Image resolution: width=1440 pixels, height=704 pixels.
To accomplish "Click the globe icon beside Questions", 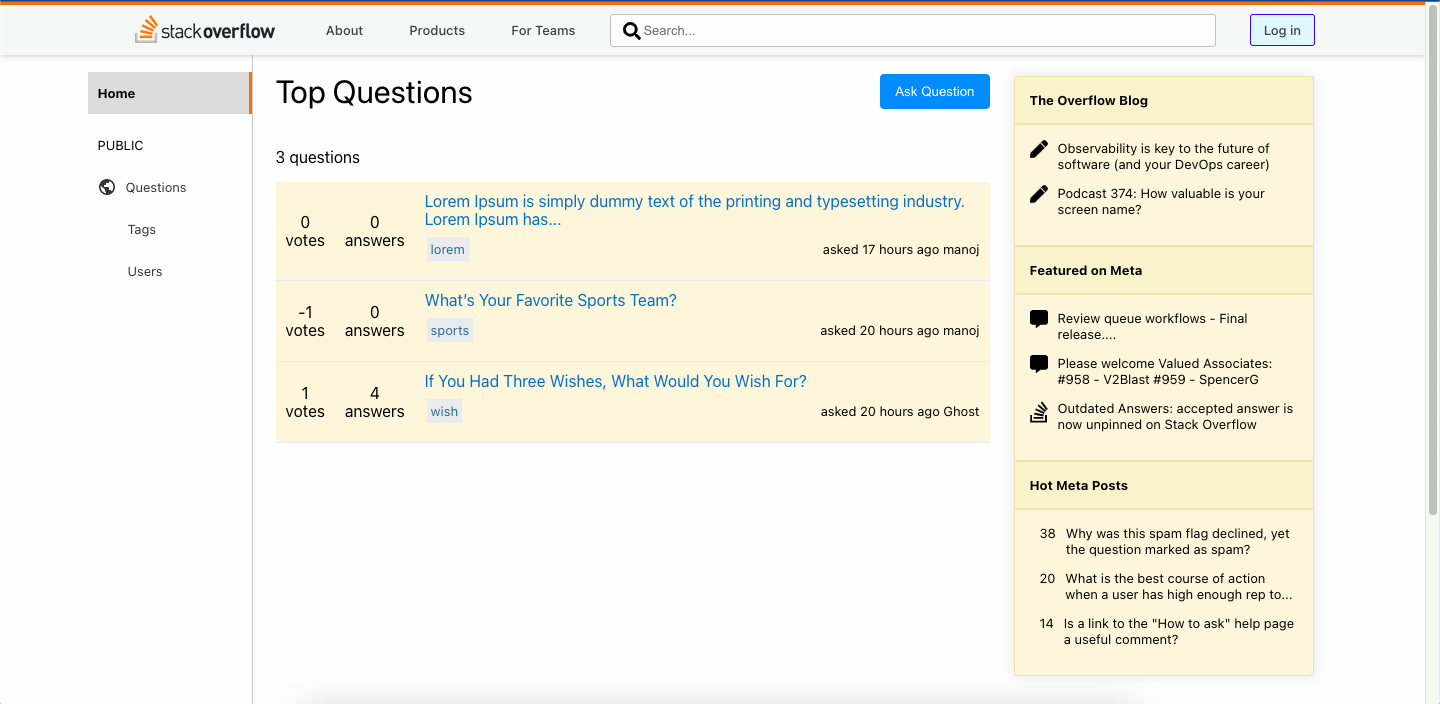I will 107,187.
